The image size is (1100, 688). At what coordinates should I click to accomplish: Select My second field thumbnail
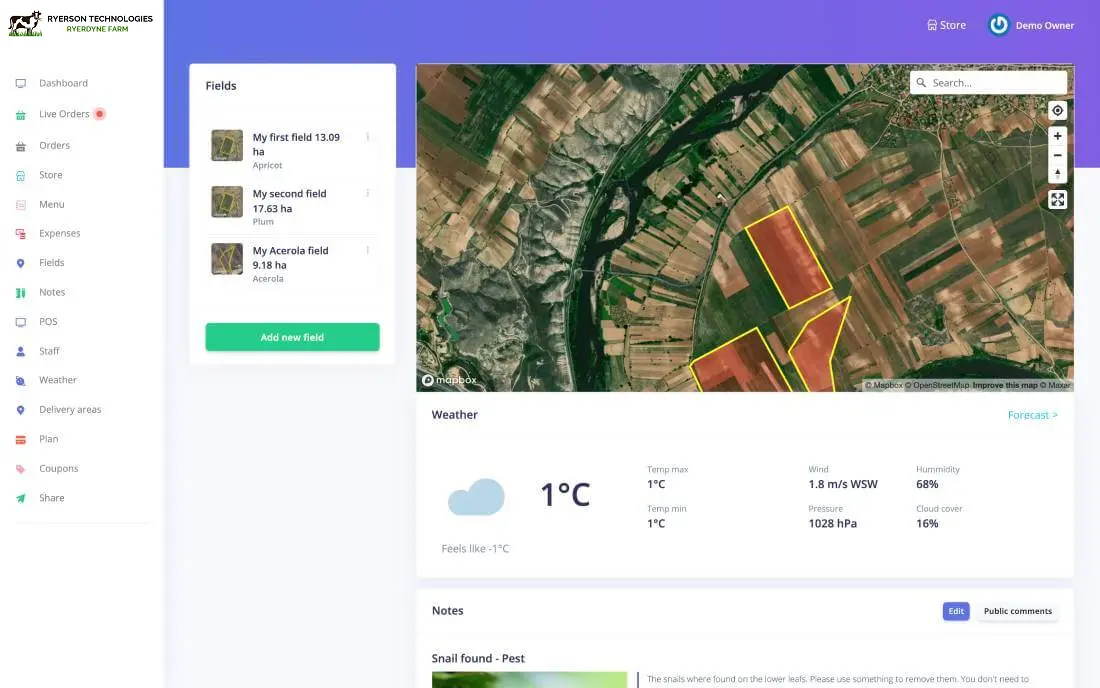(227, 202)
